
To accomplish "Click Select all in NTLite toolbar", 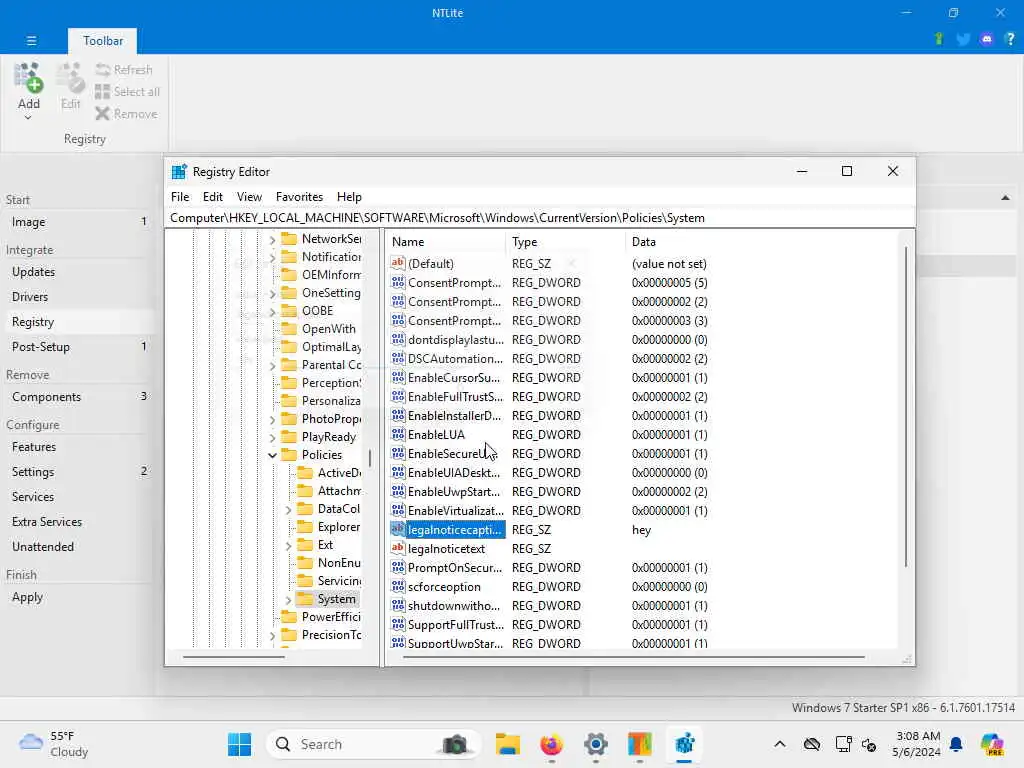I will (x=127, y=92).
